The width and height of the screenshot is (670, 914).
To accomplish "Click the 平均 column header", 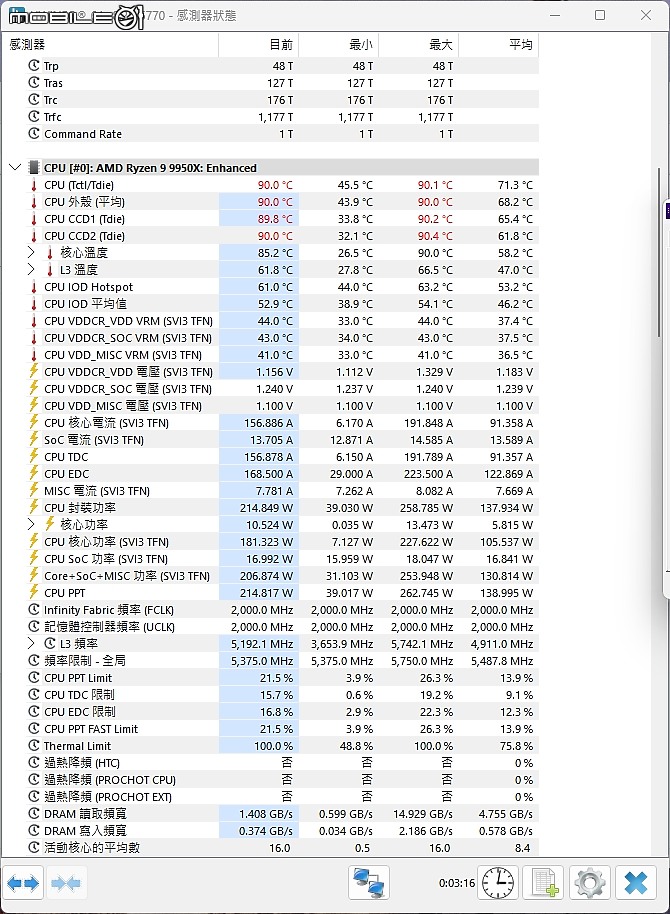I will pos(499,44).
